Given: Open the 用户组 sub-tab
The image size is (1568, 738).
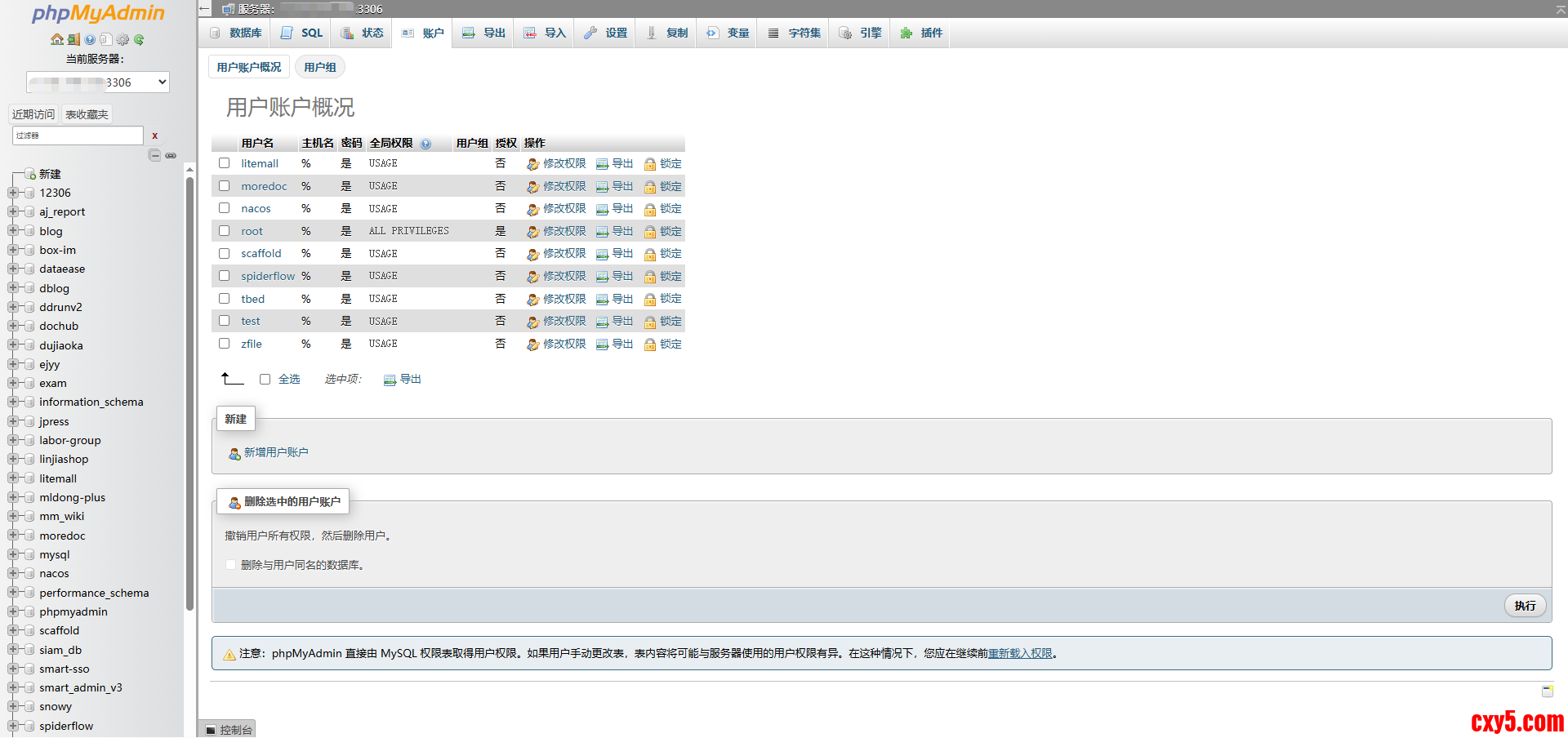Looking at the screenshot, I should (x=319, y=67).
